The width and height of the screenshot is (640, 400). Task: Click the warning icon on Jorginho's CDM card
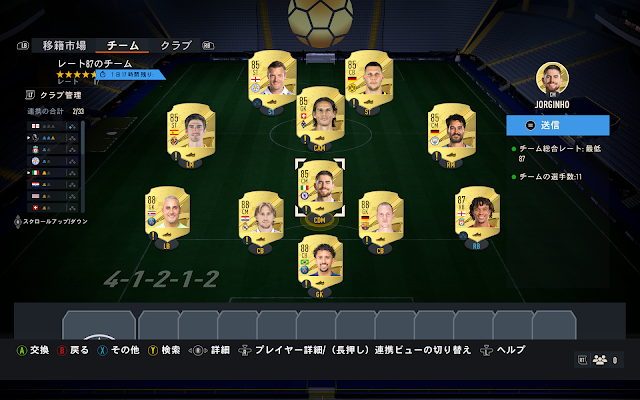click(306, 210)
